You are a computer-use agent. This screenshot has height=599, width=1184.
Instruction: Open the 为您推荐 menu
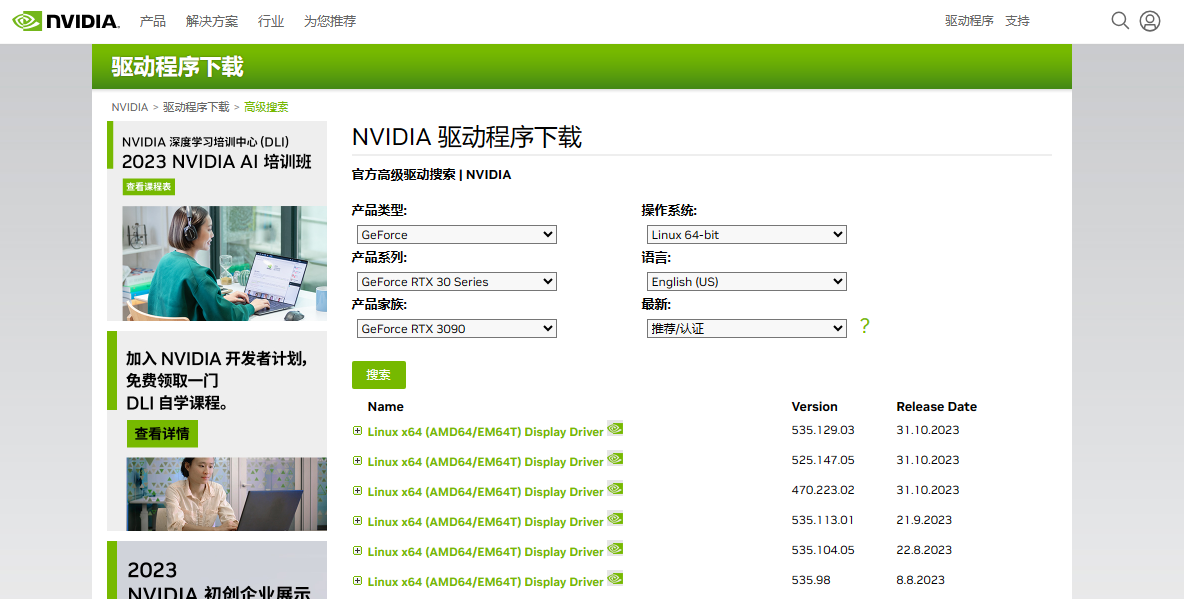(329, 21)
